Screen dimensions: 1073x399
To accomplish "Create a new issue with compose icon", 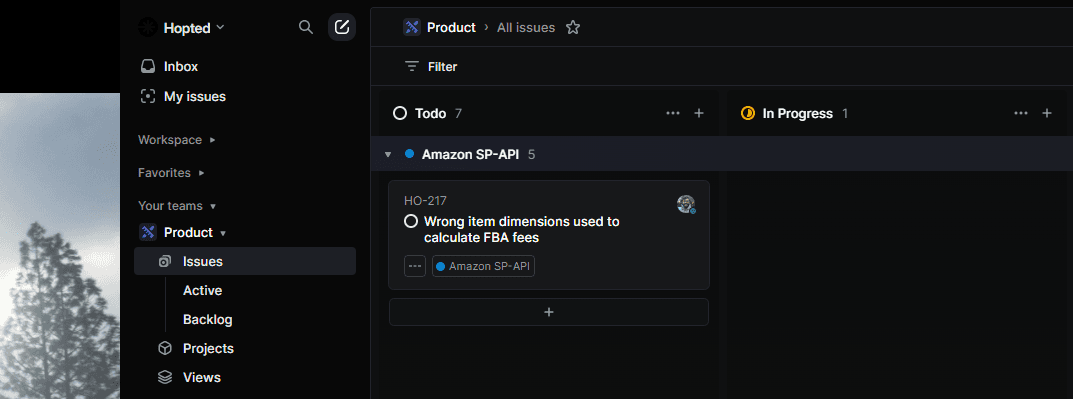I will click(x=342, y=27).
